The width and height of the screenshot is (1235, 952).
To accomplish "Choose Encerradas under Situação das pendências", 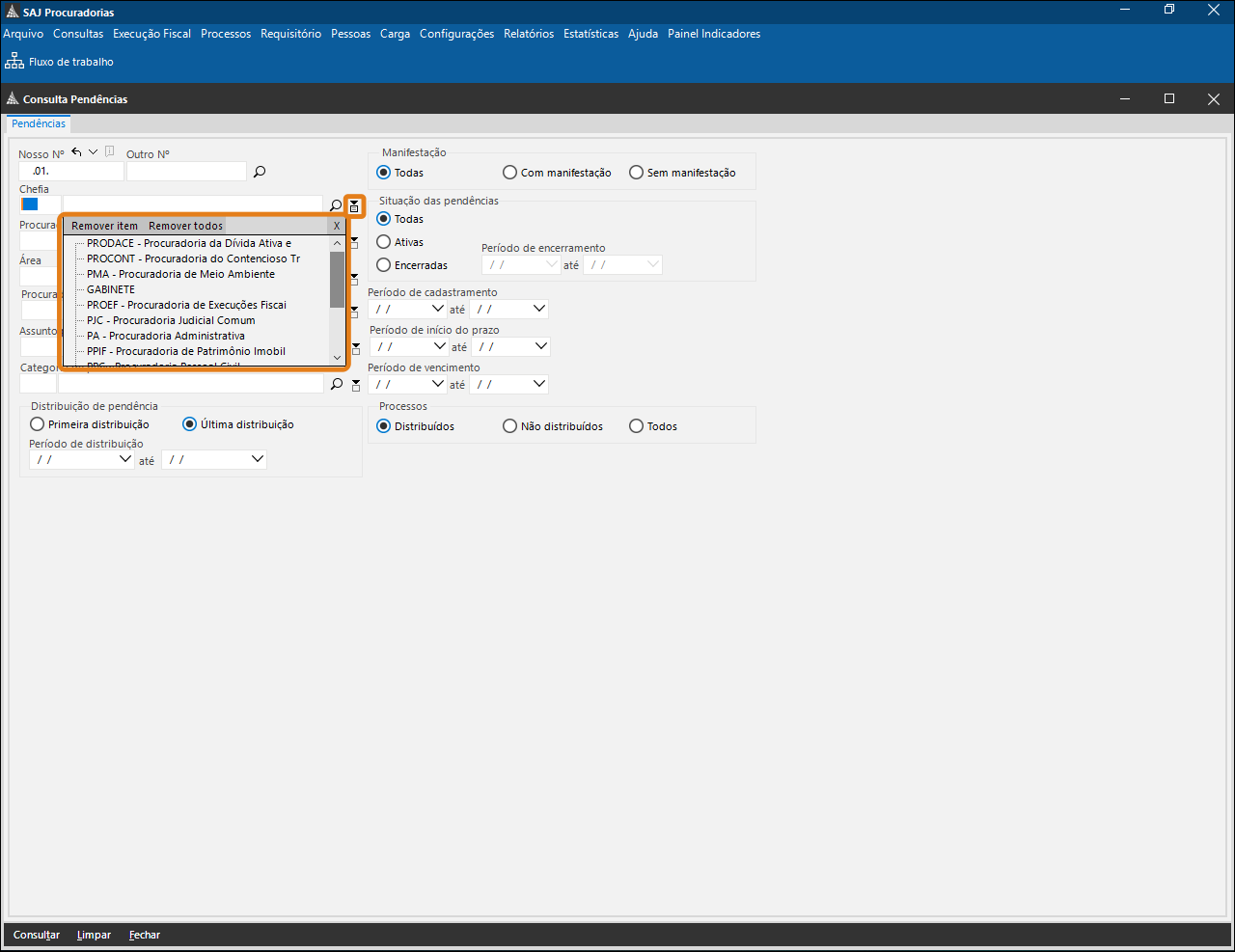I will point(384,265).
